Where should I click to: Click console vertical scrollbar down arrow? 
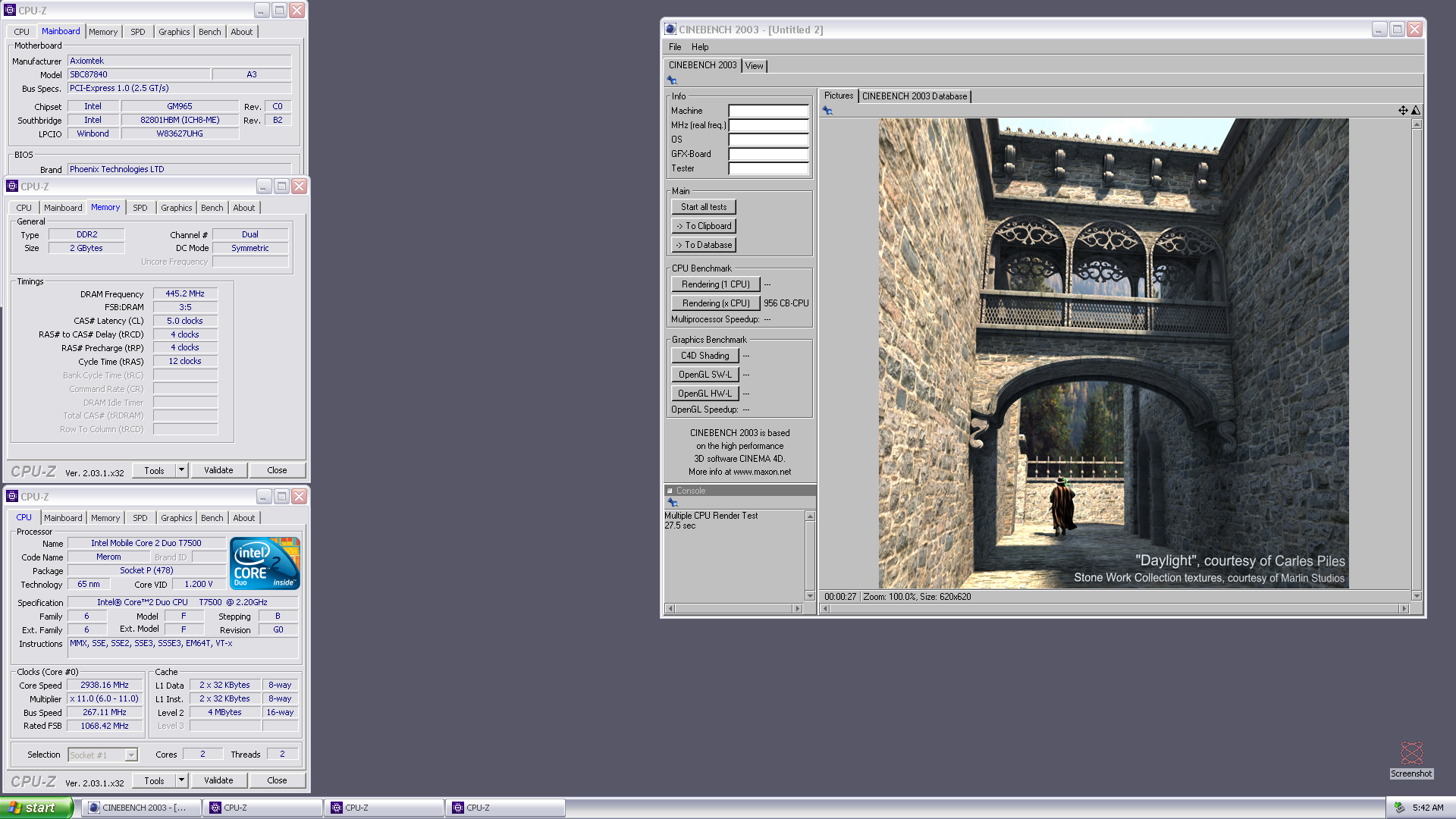pos(810,596)
